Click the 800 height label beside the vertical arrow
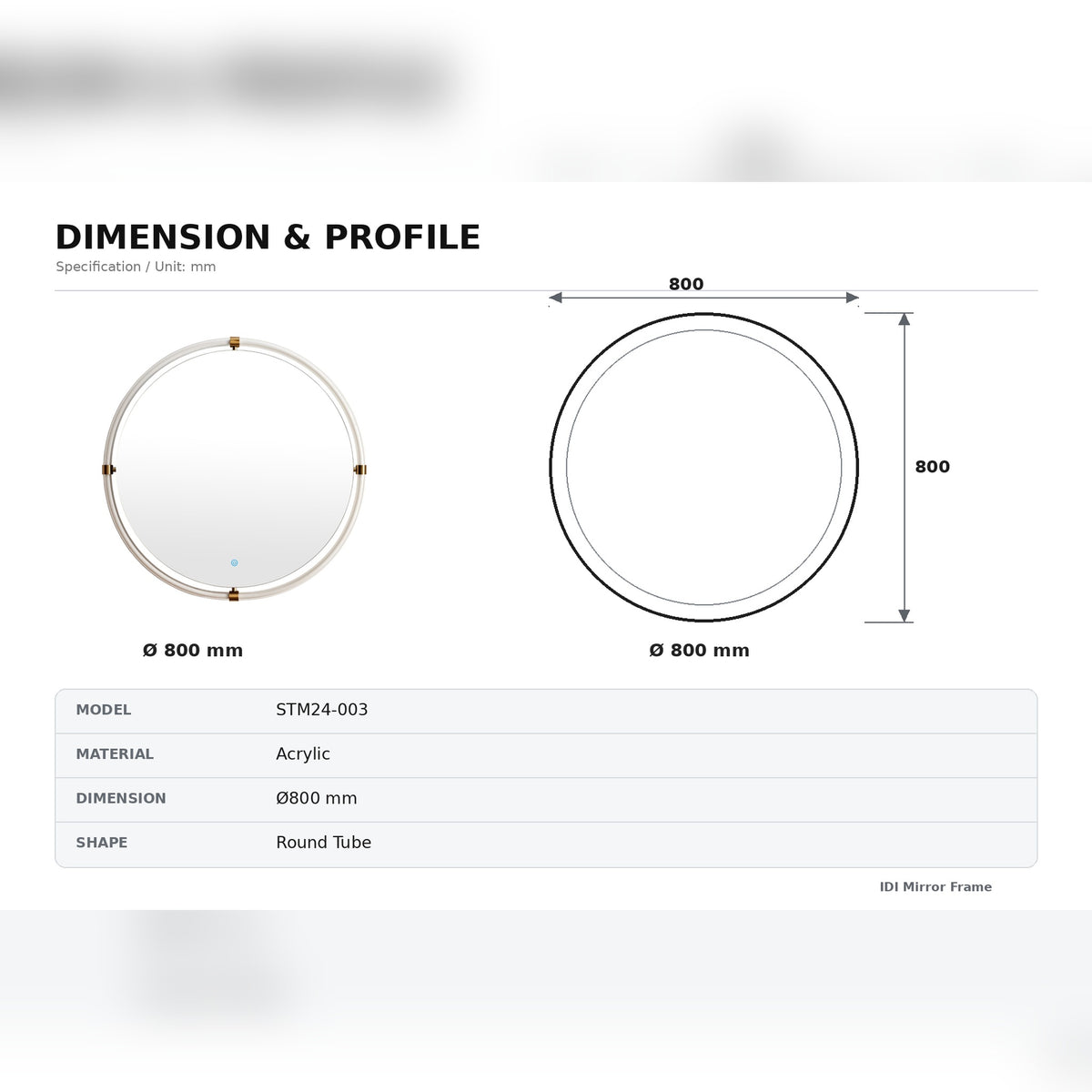1092x1092 pixels. (x=932, y=467)
